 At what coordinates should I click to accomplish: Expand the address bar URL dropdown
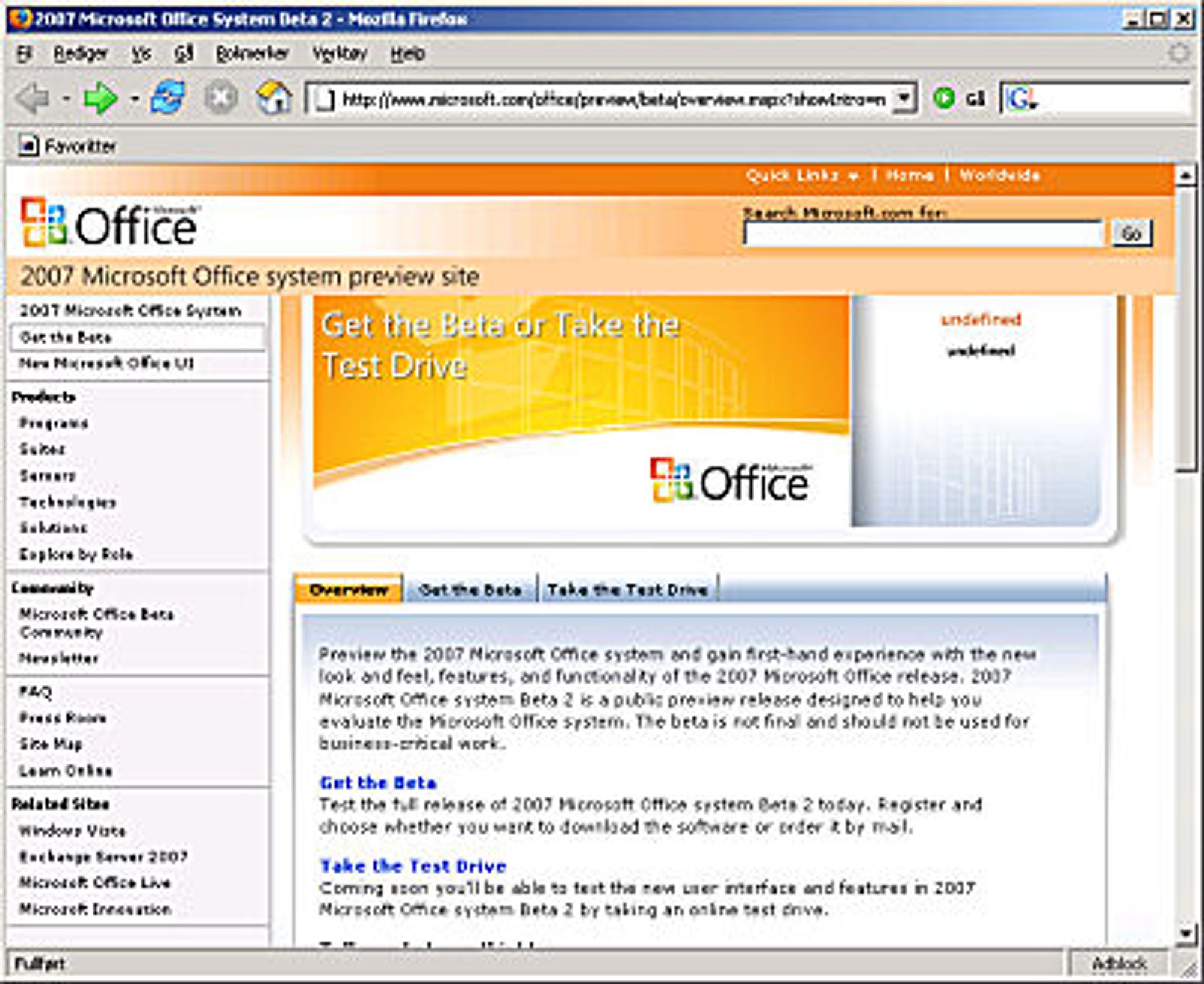click(903, 98)
